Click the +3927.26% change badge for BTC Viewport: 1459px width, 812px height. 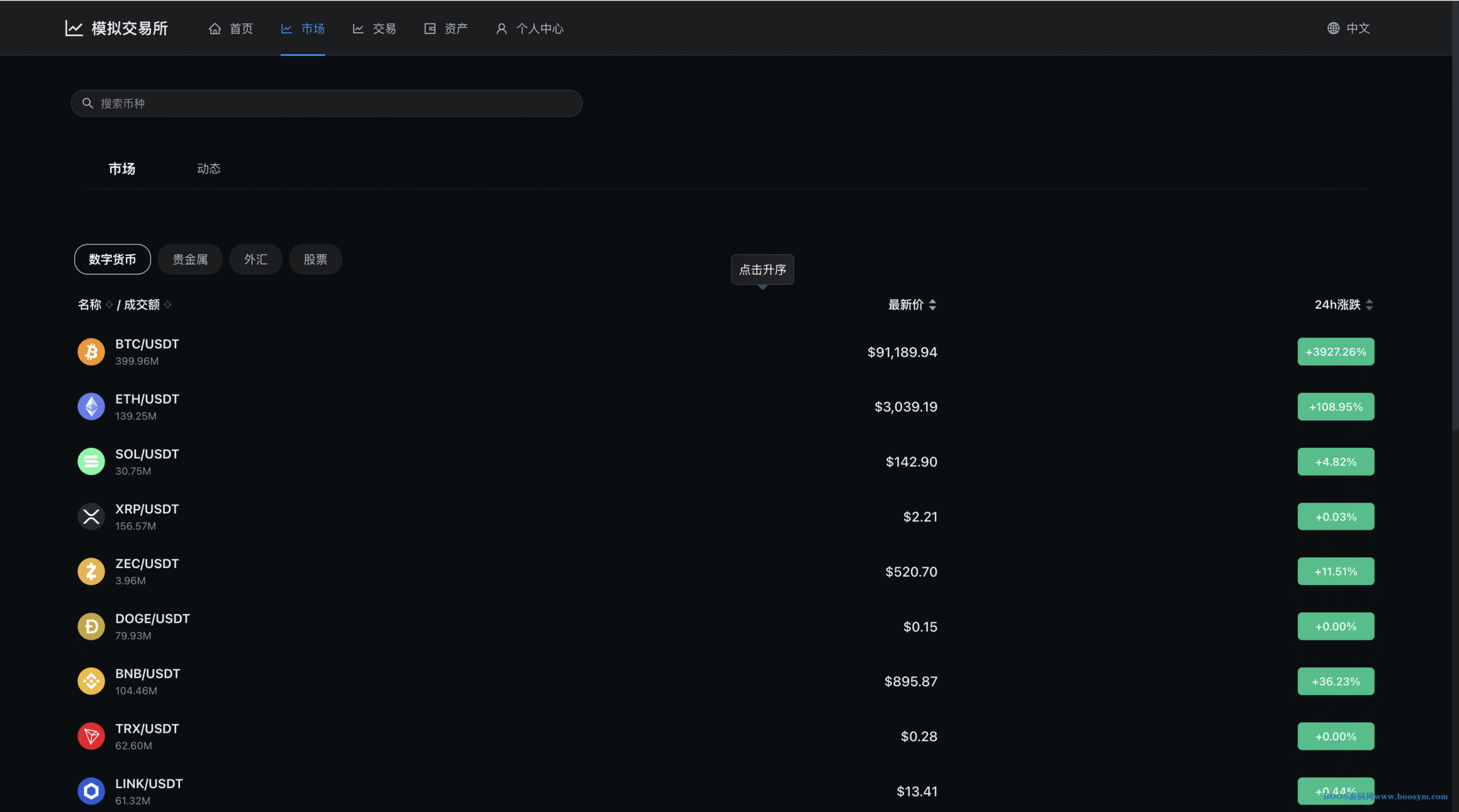(1335, 352)
